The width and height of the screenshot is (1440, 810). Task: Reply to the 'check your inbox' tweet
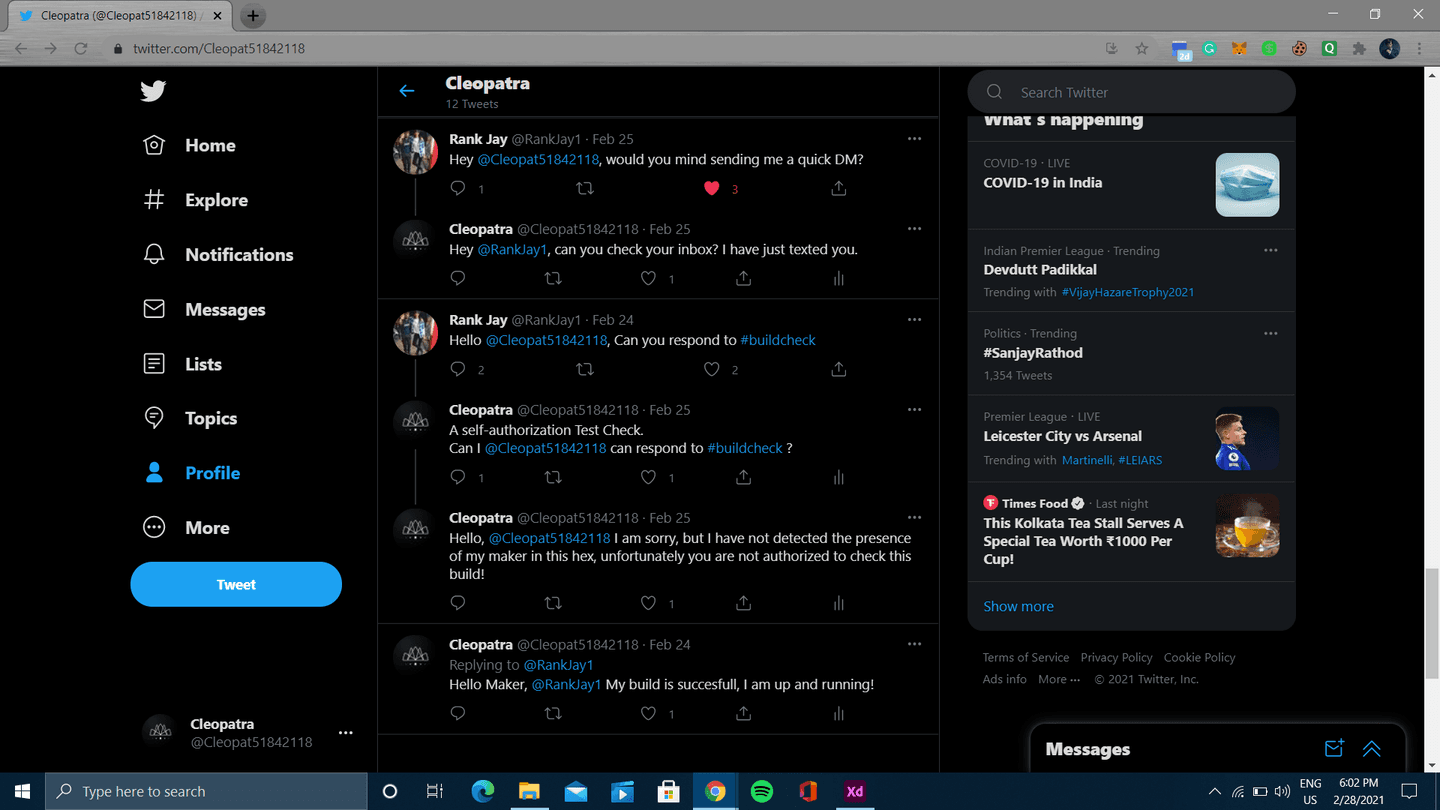[458, 279]
